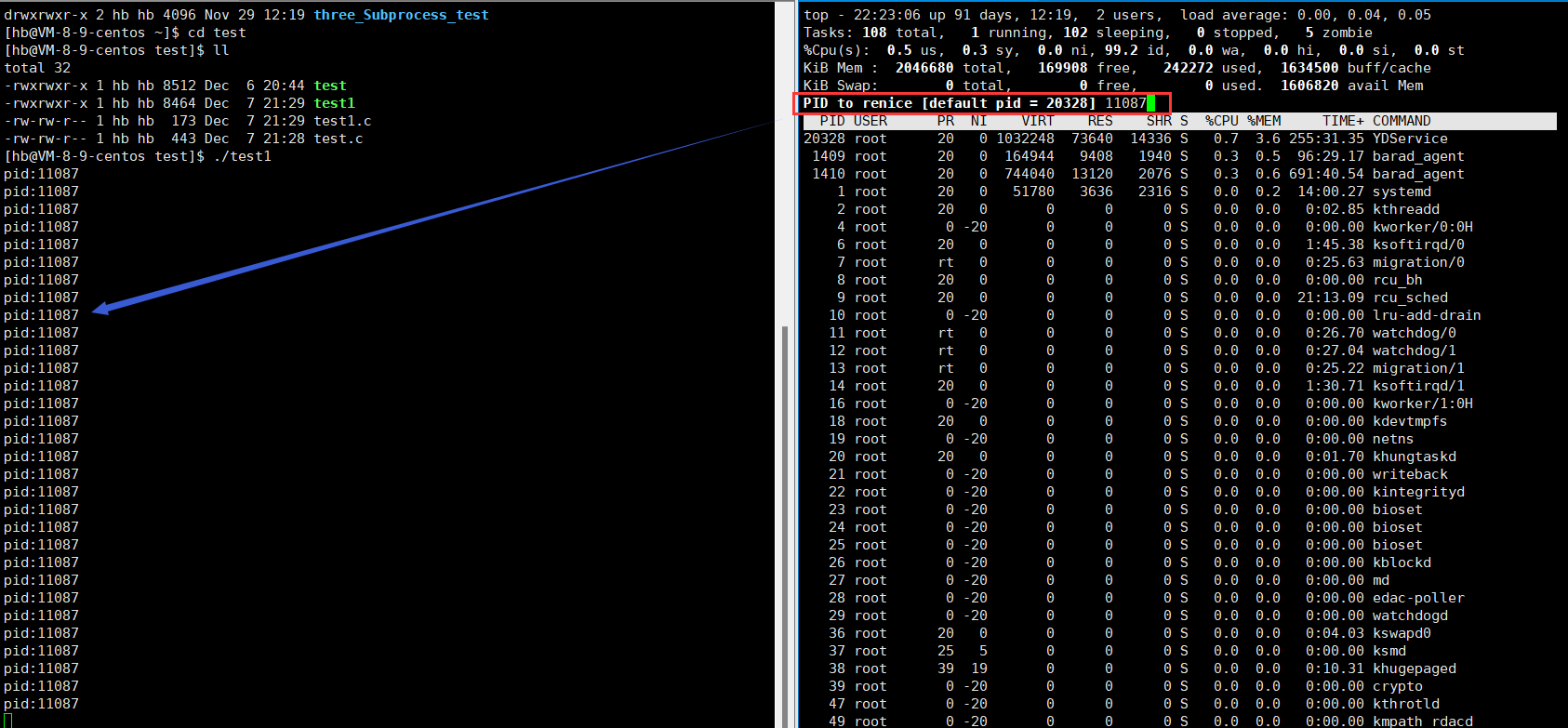Click the green 'test' executable in listing
This screenshot has height=728, width=1568.
pos(330,86)
